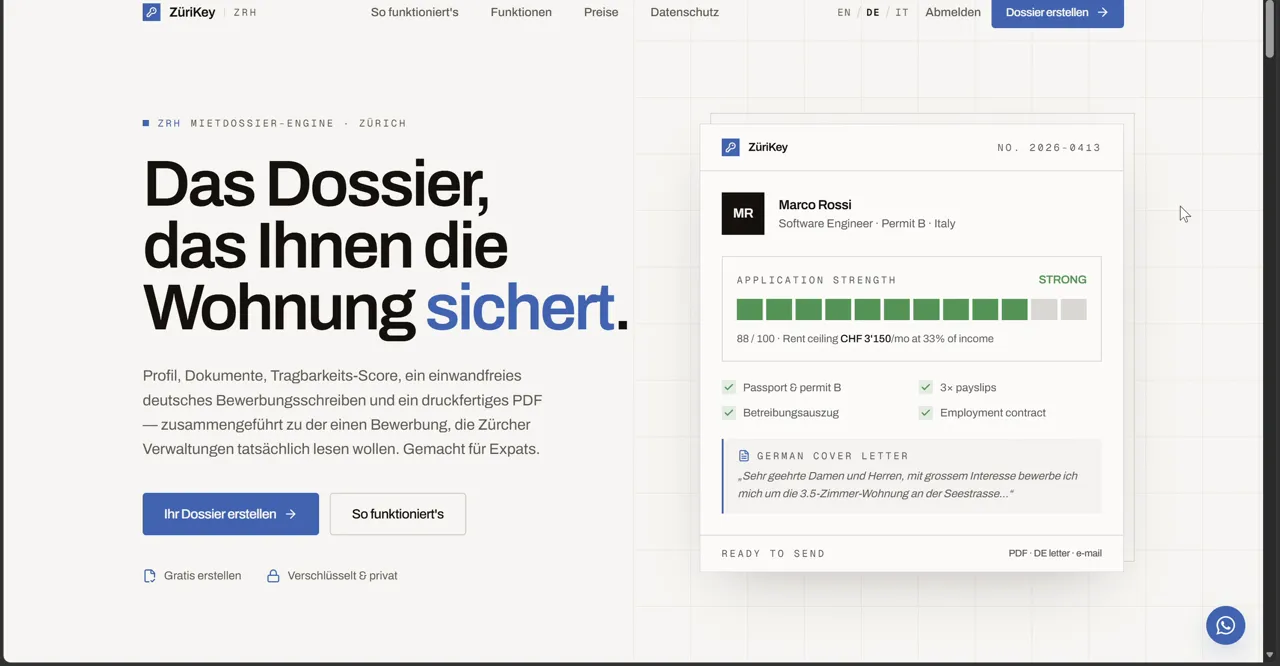Switch language to EN
The width and height of the screenshot is (1280, 666).
(844, 12)
